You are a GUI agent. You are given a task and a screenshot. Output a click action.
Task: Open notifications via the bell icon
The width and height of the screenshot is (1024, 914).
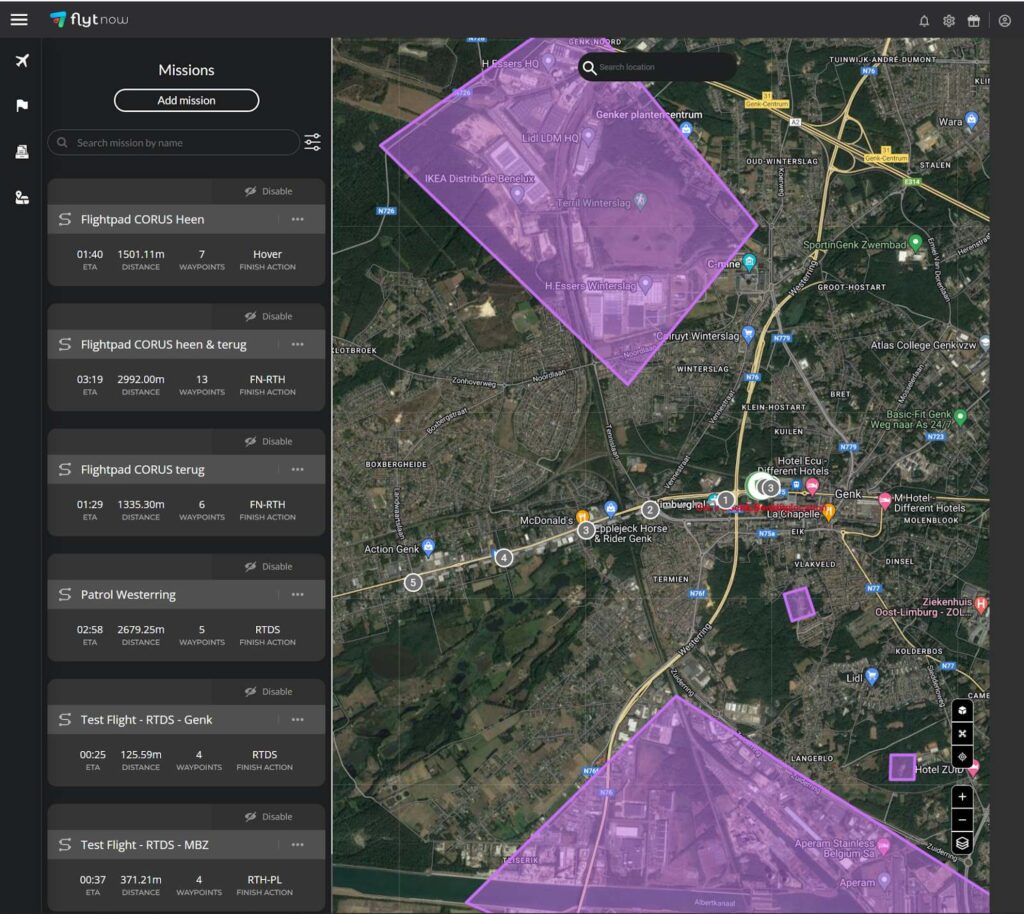point(924,20)
